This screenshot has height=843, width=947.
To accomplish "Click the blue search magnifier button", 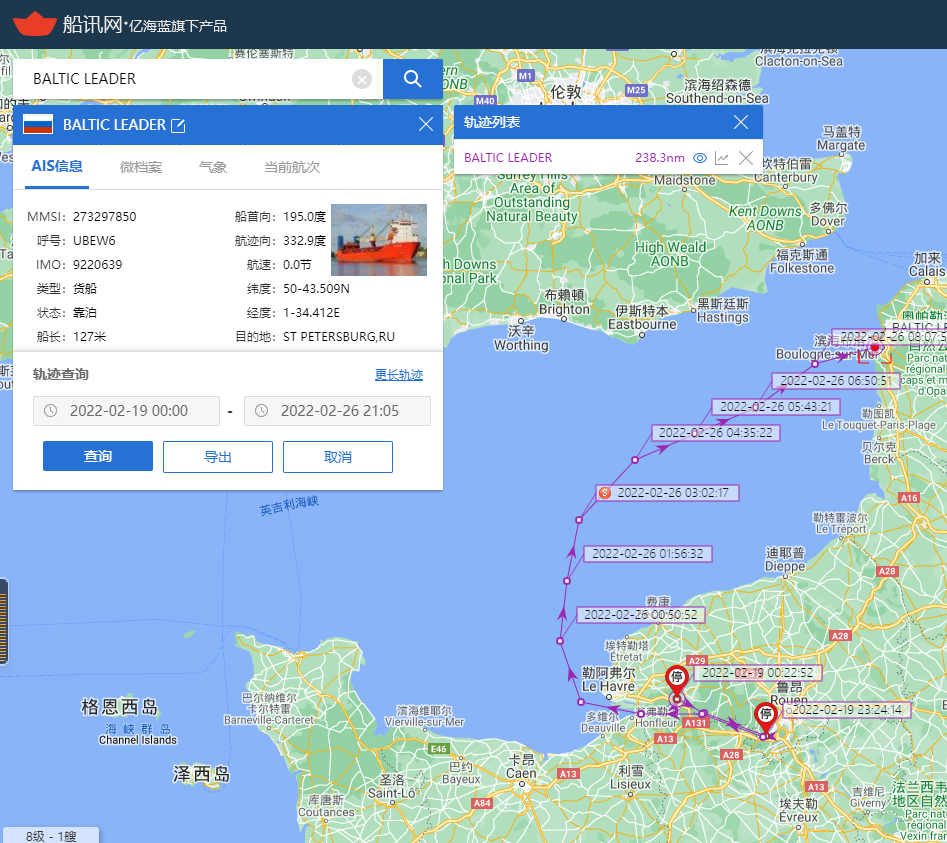I will click(x=412, y=79).
